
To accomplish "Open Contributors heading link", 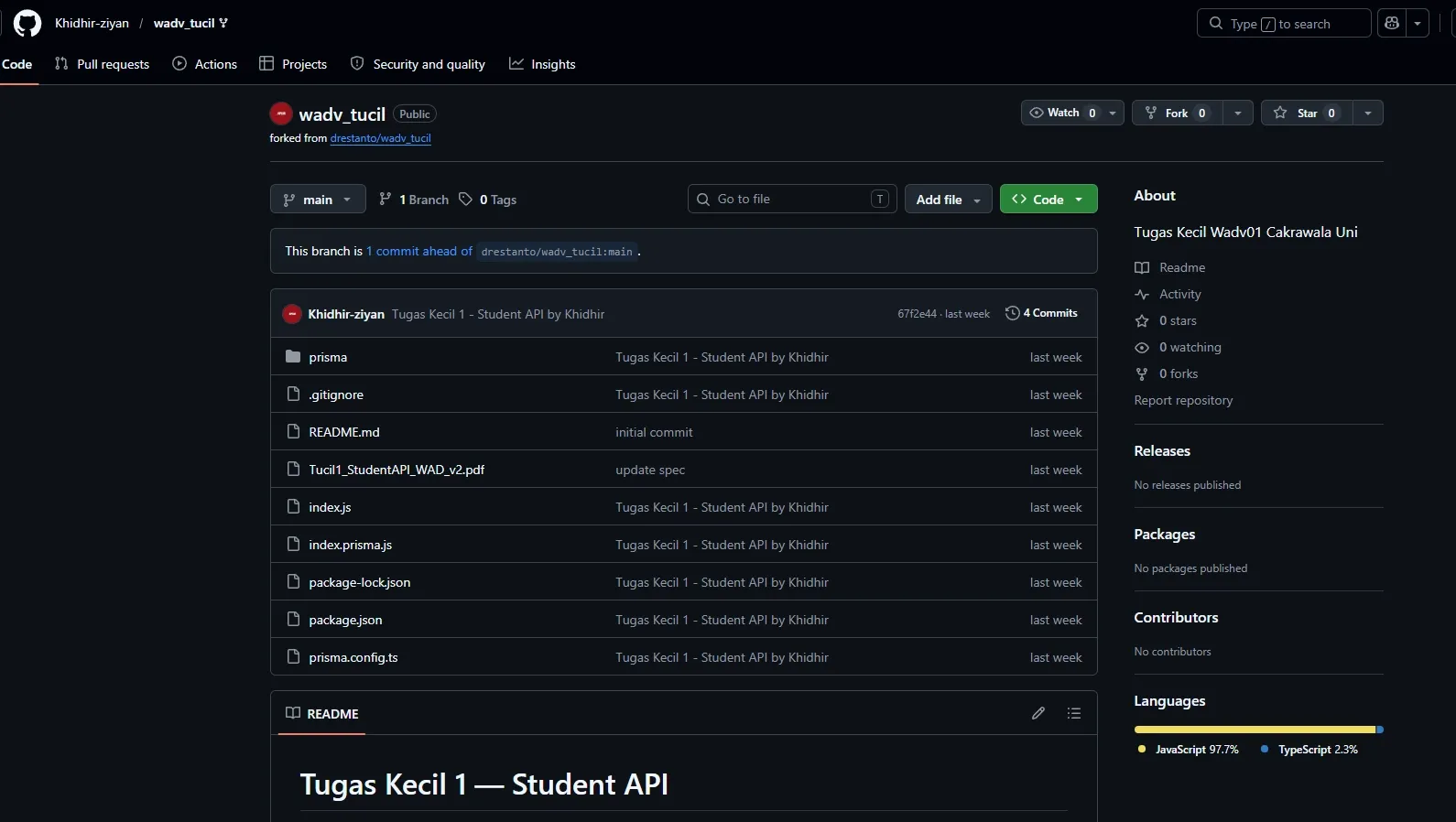I will point(1176,617).
